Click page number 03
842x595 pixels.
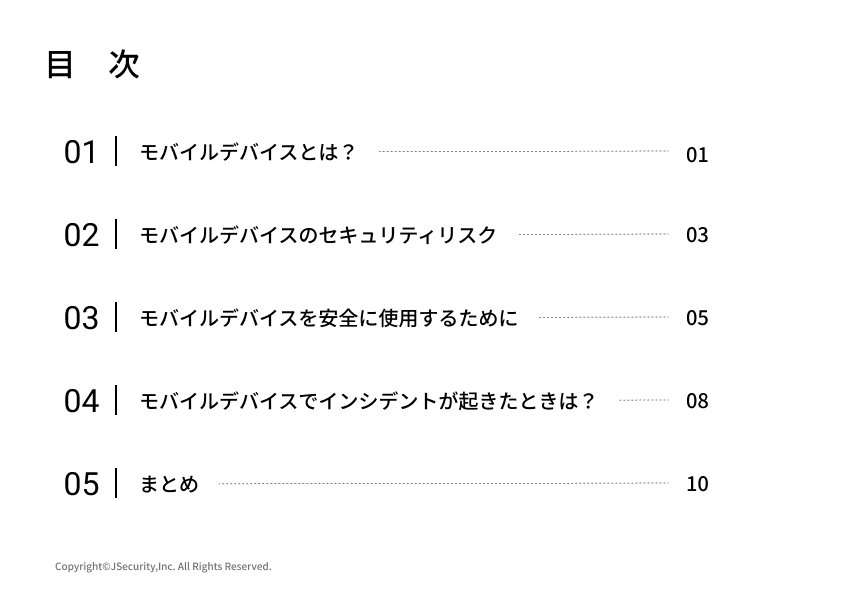[x=697, y=235]
